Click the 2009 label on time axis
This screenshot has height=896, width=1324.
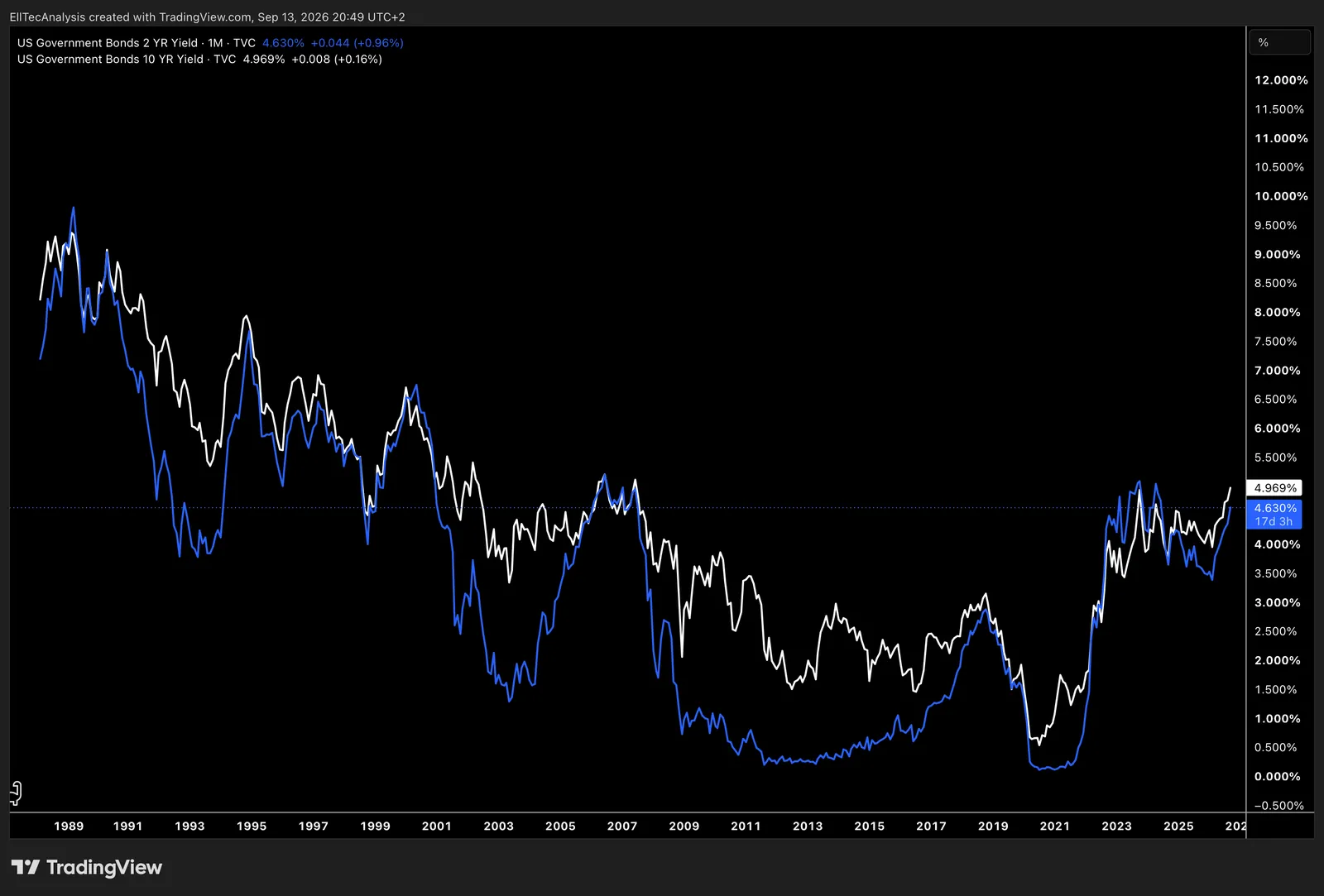[684, 826]
